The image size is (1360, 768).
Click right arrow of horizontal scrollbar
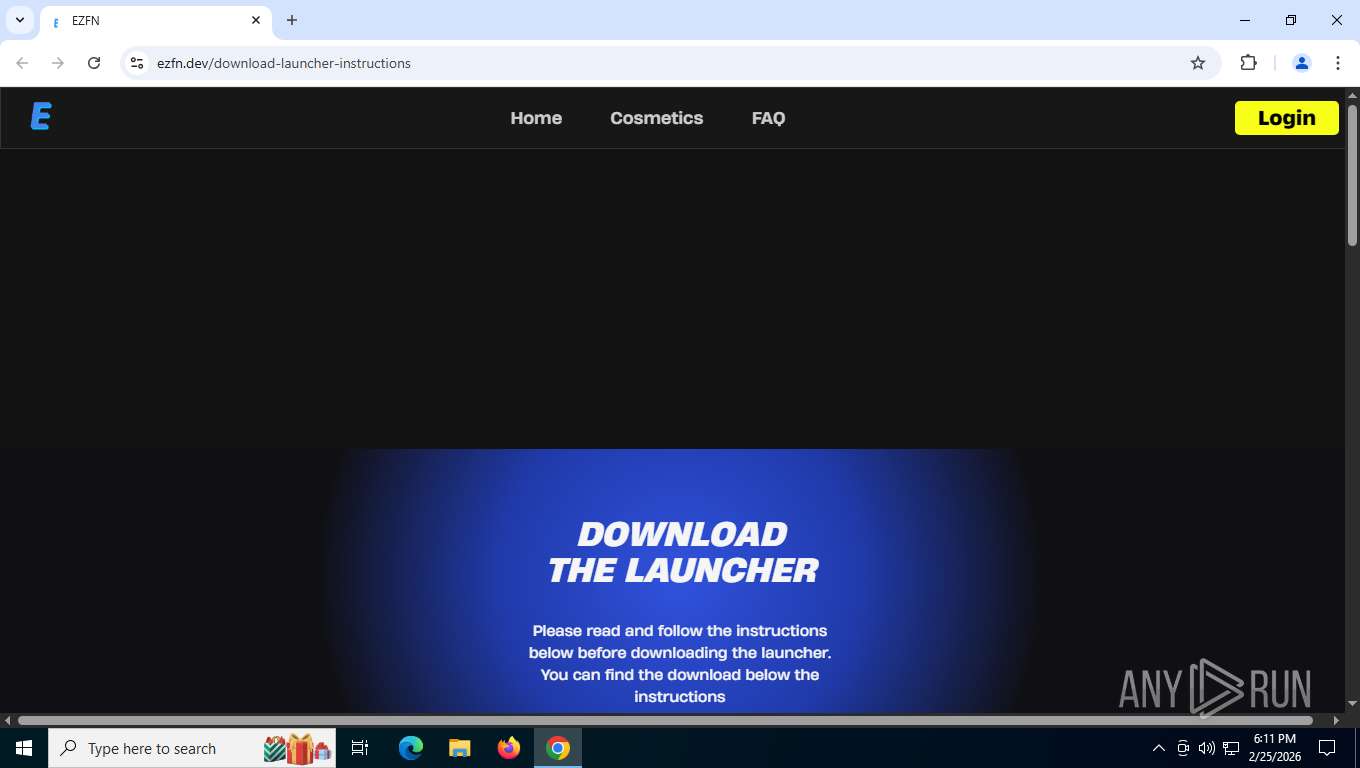pyautogui.click(x=1336, y=720)
